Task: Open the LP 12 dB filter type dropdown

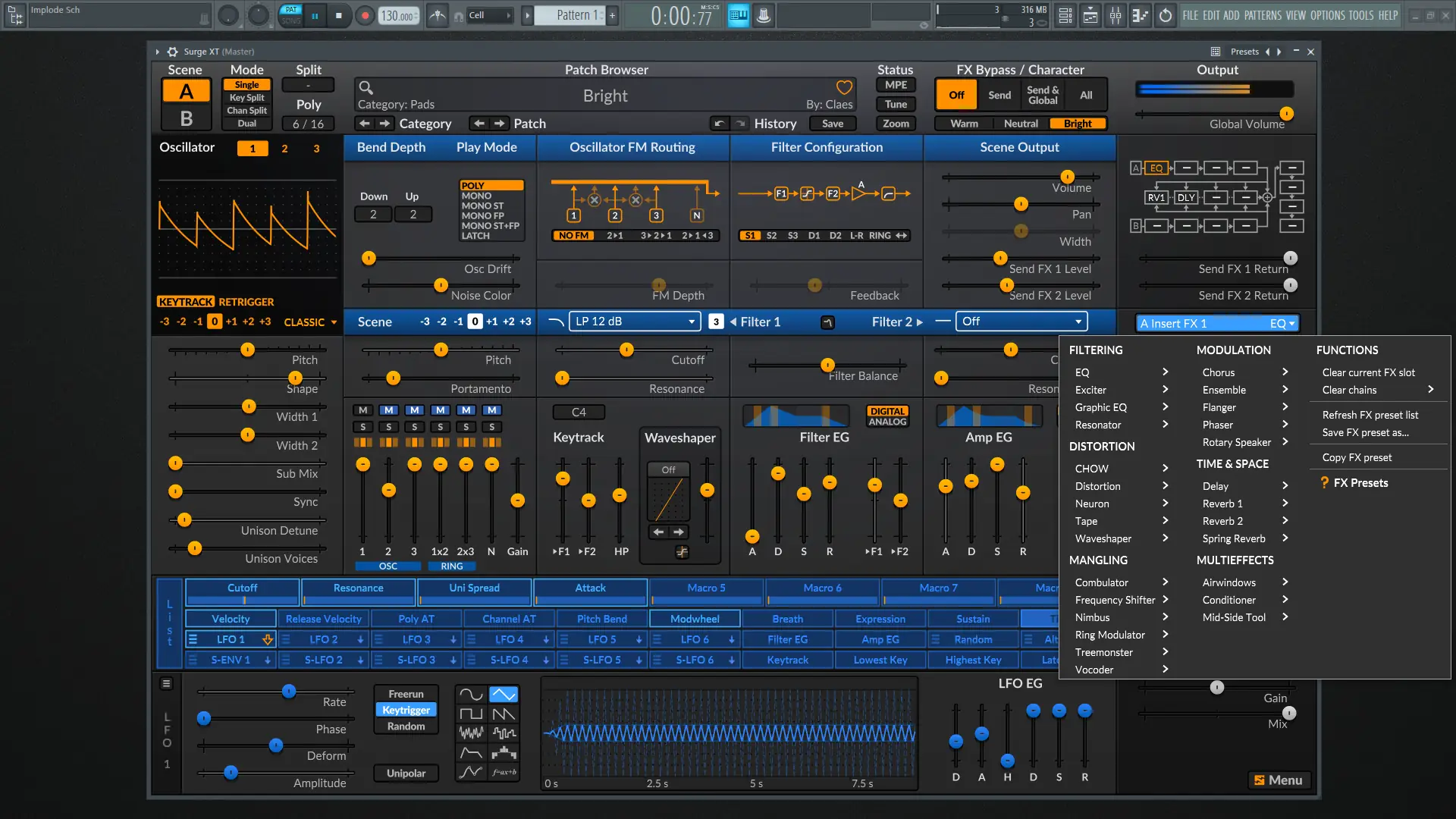Action: (x=634, y=322)
